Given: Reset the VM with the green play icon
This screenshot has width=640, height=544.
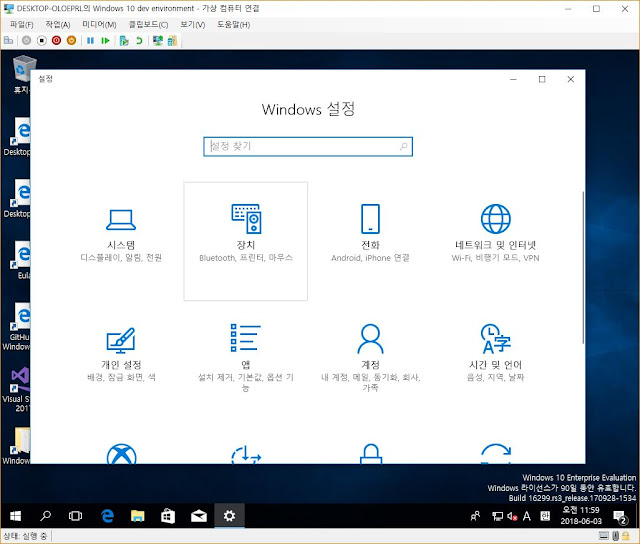Looking at the screenshot, I should [105, 40].
